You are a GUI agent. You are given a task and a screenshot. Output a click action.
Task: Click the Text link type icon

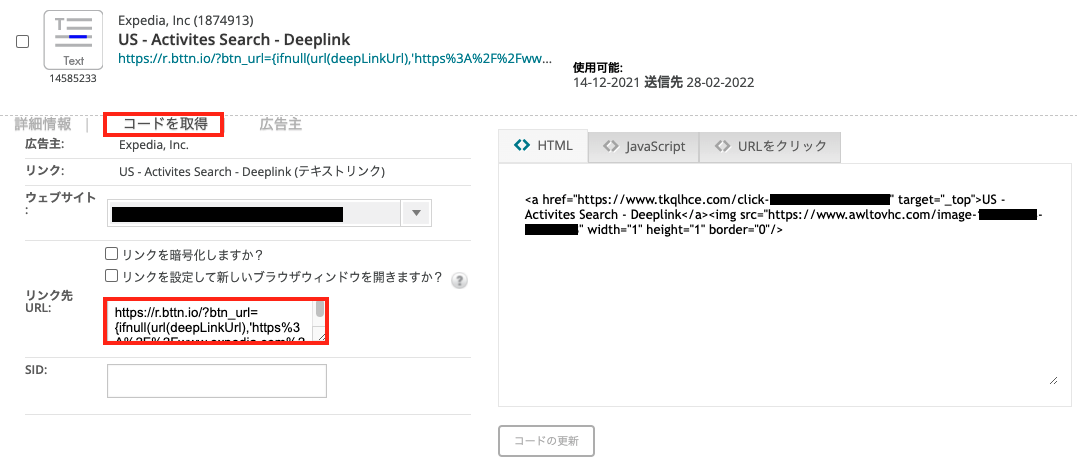(x=73, y=40)
